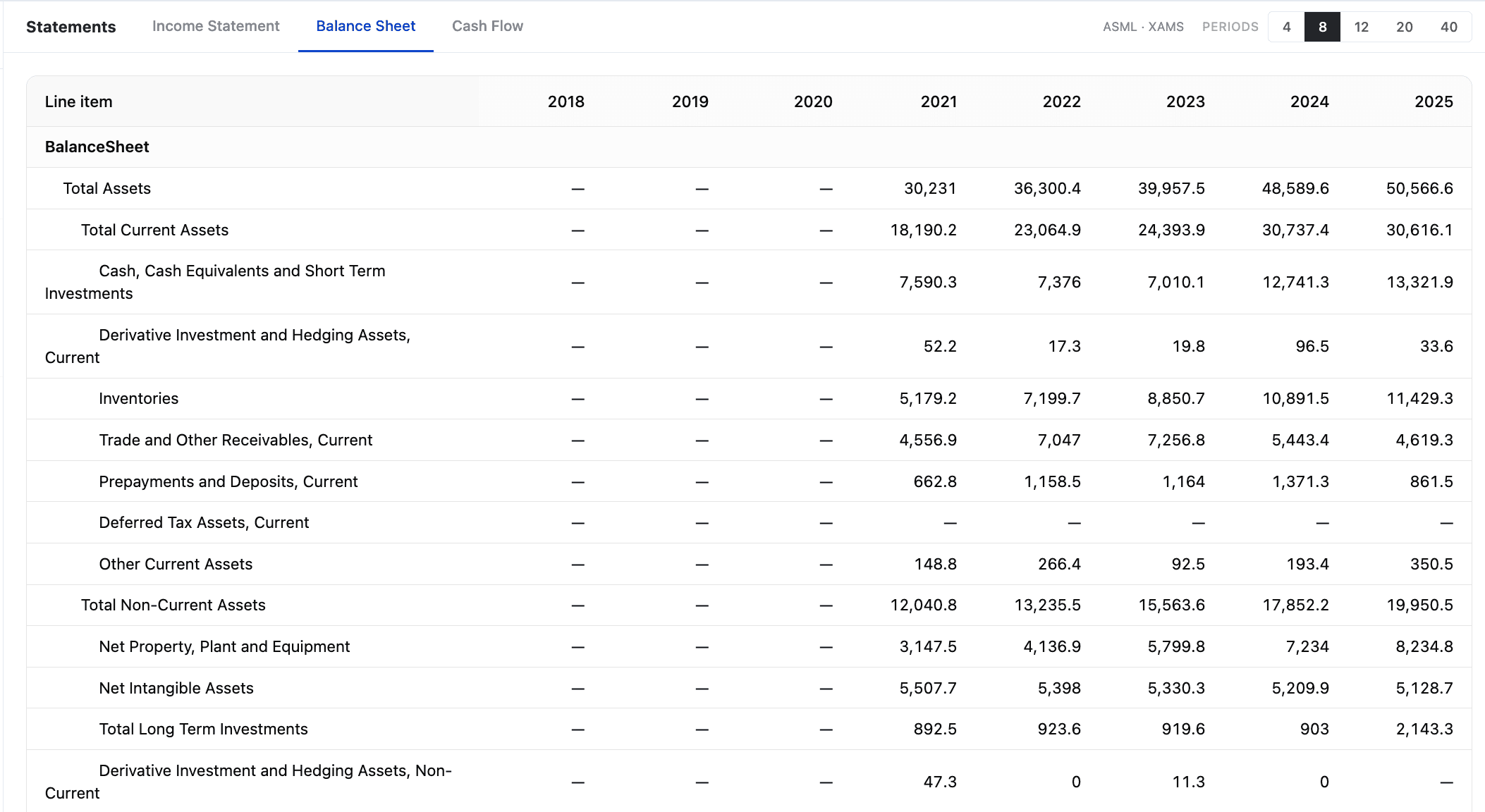Select the Total Non-Current Assets label
Screen dimensions: 1485x812
tap(173, 605)
